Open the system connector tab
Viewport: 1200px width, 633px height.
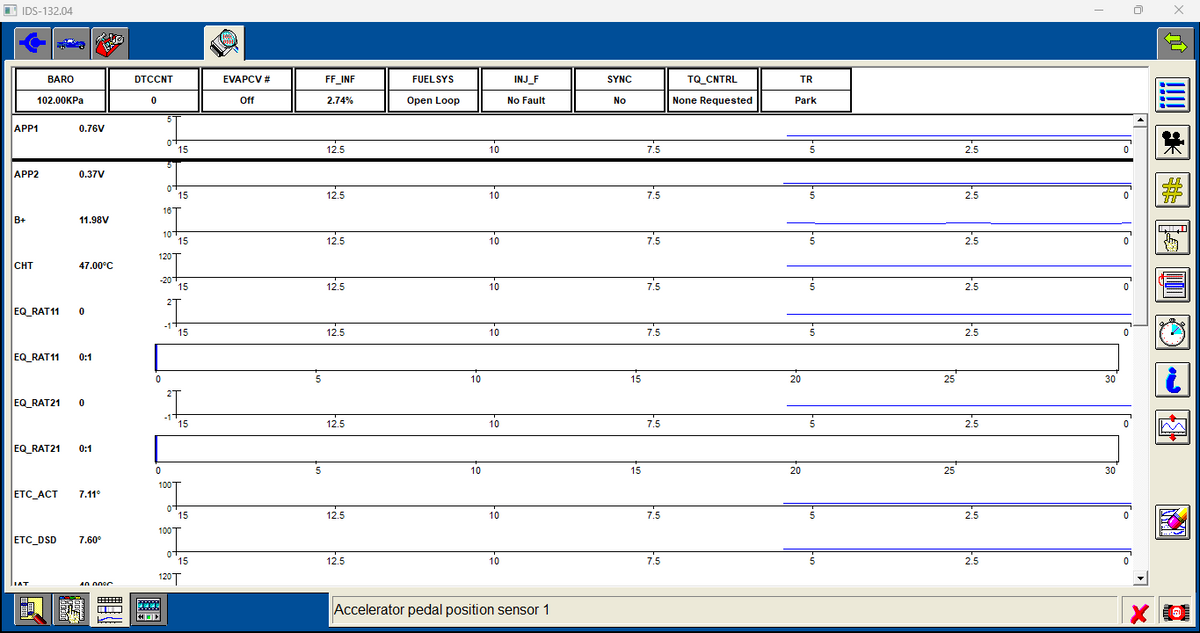[33, 43]
